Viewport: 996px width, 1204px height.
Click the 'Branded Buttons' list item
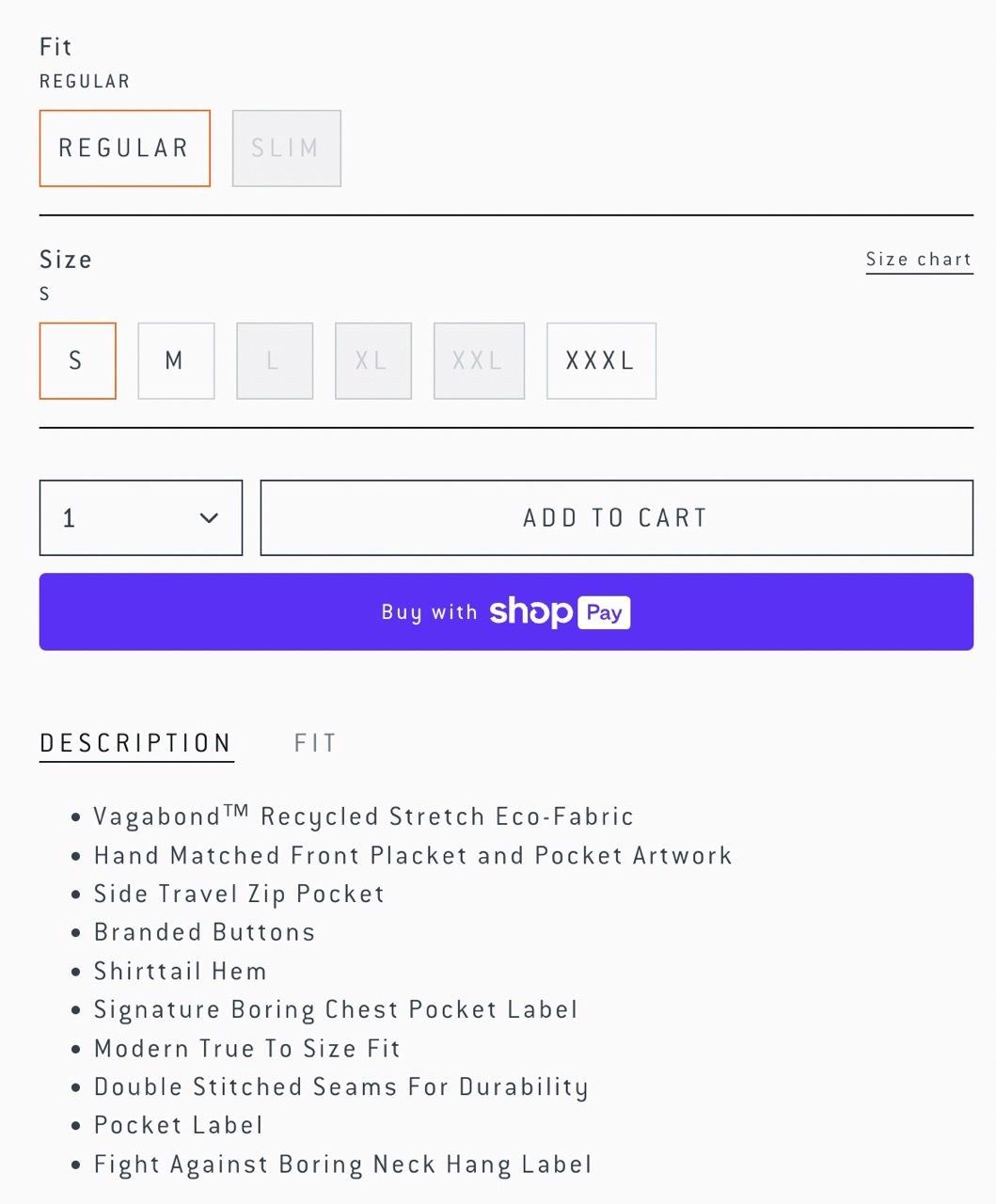click(204, 932)
